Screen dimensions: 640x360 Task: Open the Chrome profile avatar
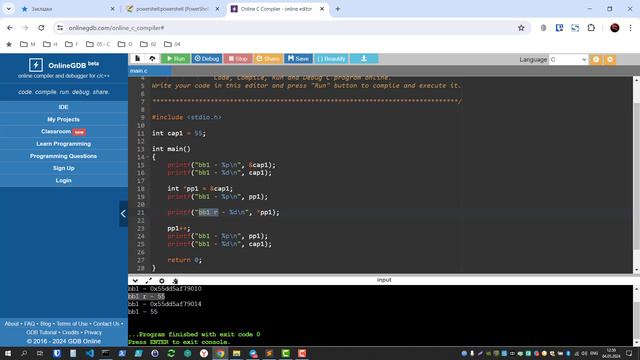point(615,28)
